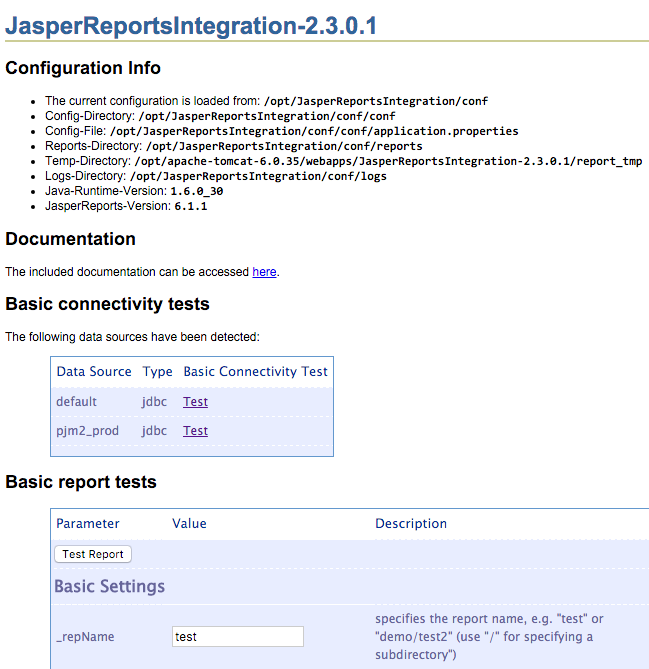
Task: Focus the _repName value input field
Action: [x=238, y=637]
